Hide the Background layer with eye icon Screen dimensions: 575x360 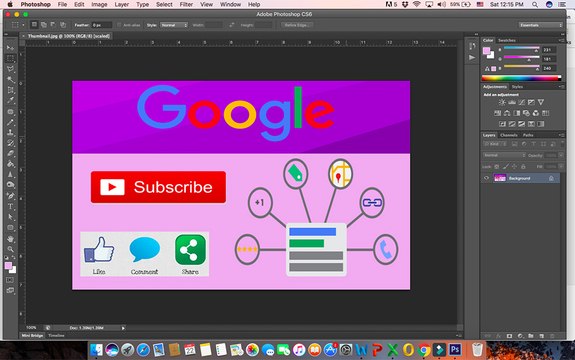click(487, 178)
